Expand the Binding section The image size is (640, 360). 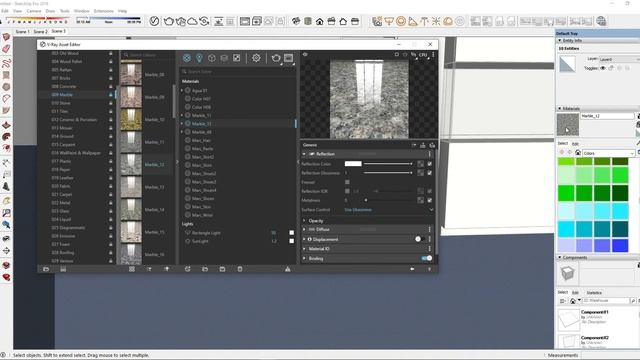coord(304,258)
